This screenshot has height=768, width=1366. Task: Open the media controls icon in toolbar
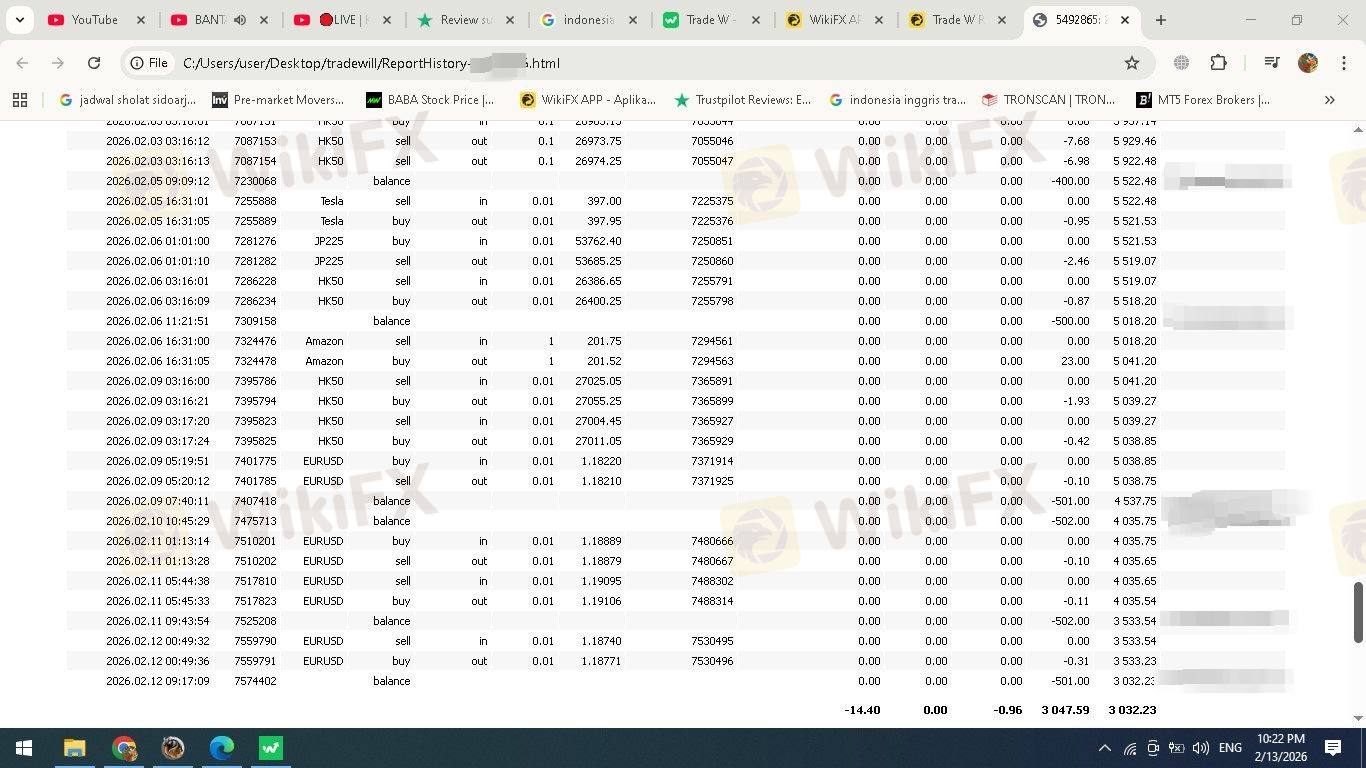(1271, 63)
